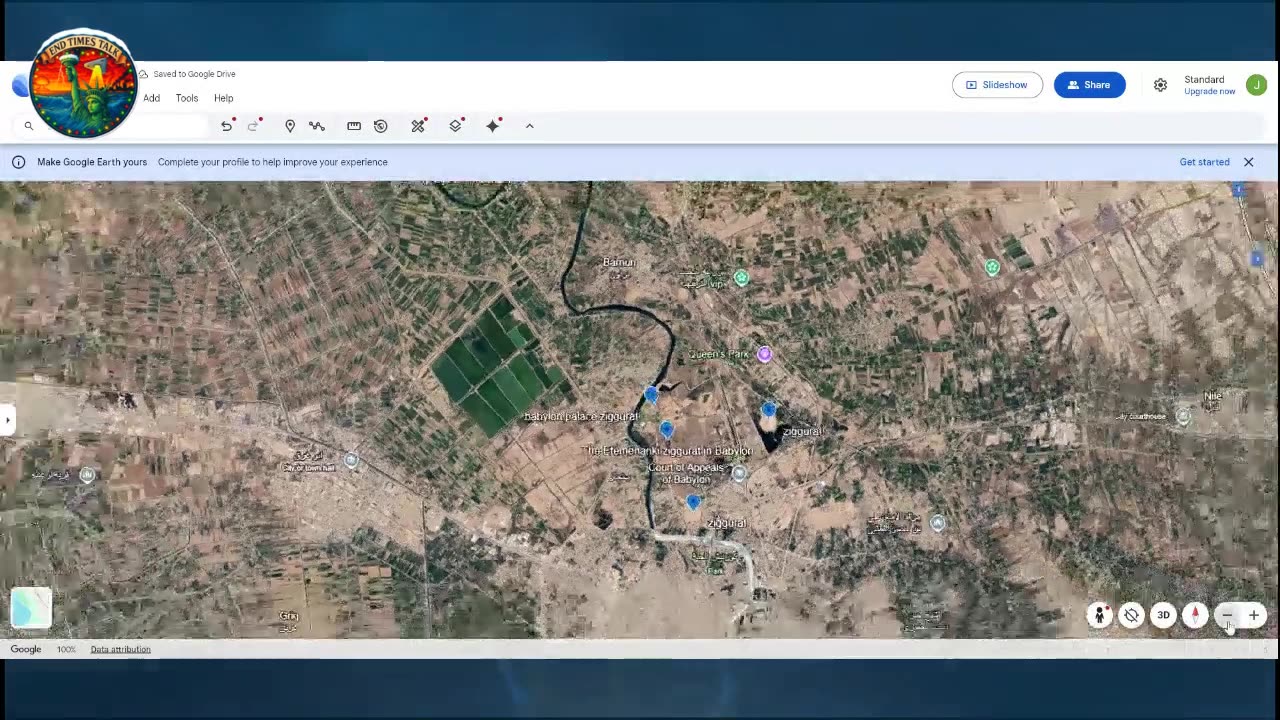The width and height of the screenshot is (1280, 720).
Task: Collapse the toolbar with the up chevron
Action: pyautogui.click(x=530, y=126)
